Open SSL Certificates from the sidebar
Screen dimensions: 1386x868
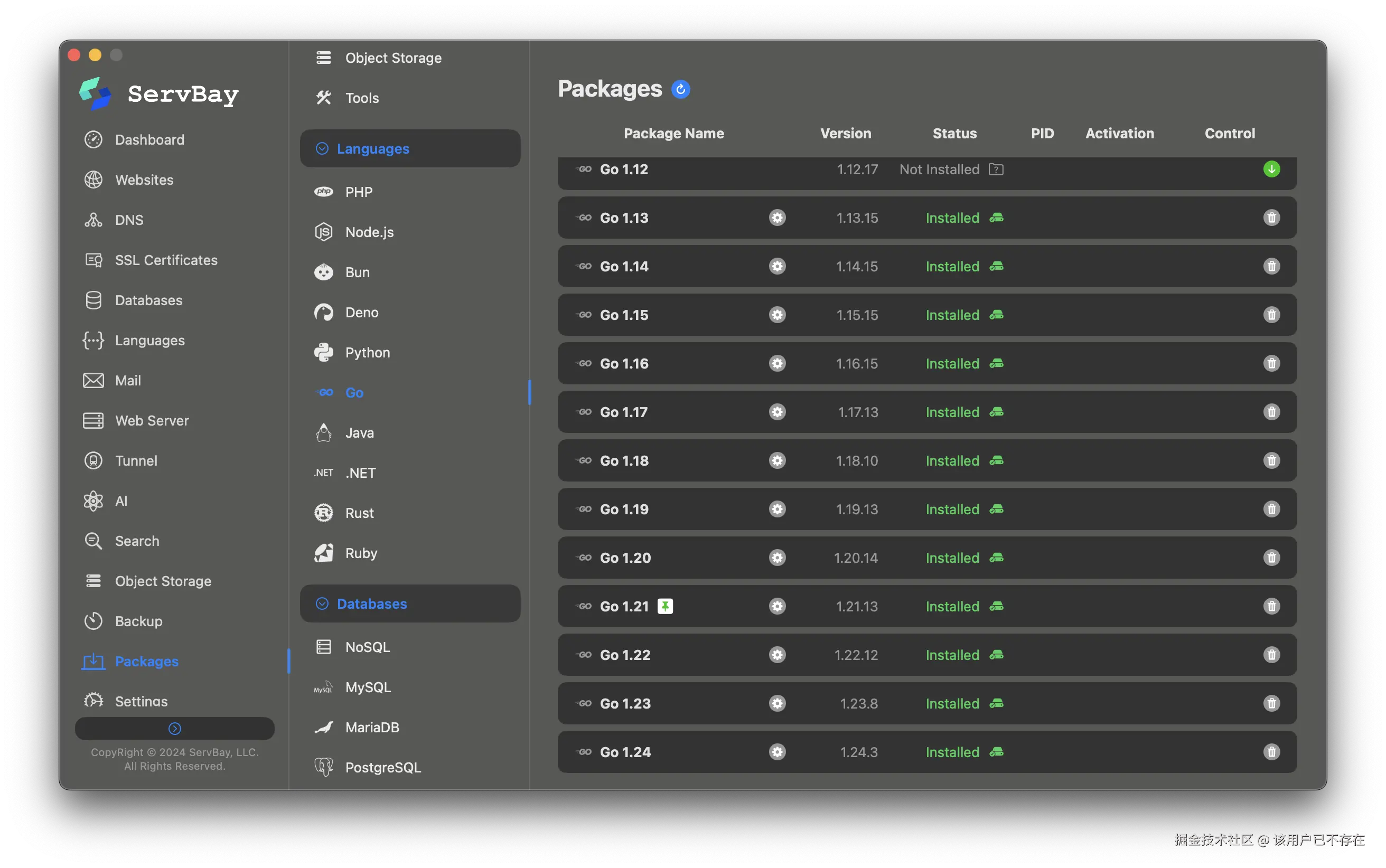166,260
